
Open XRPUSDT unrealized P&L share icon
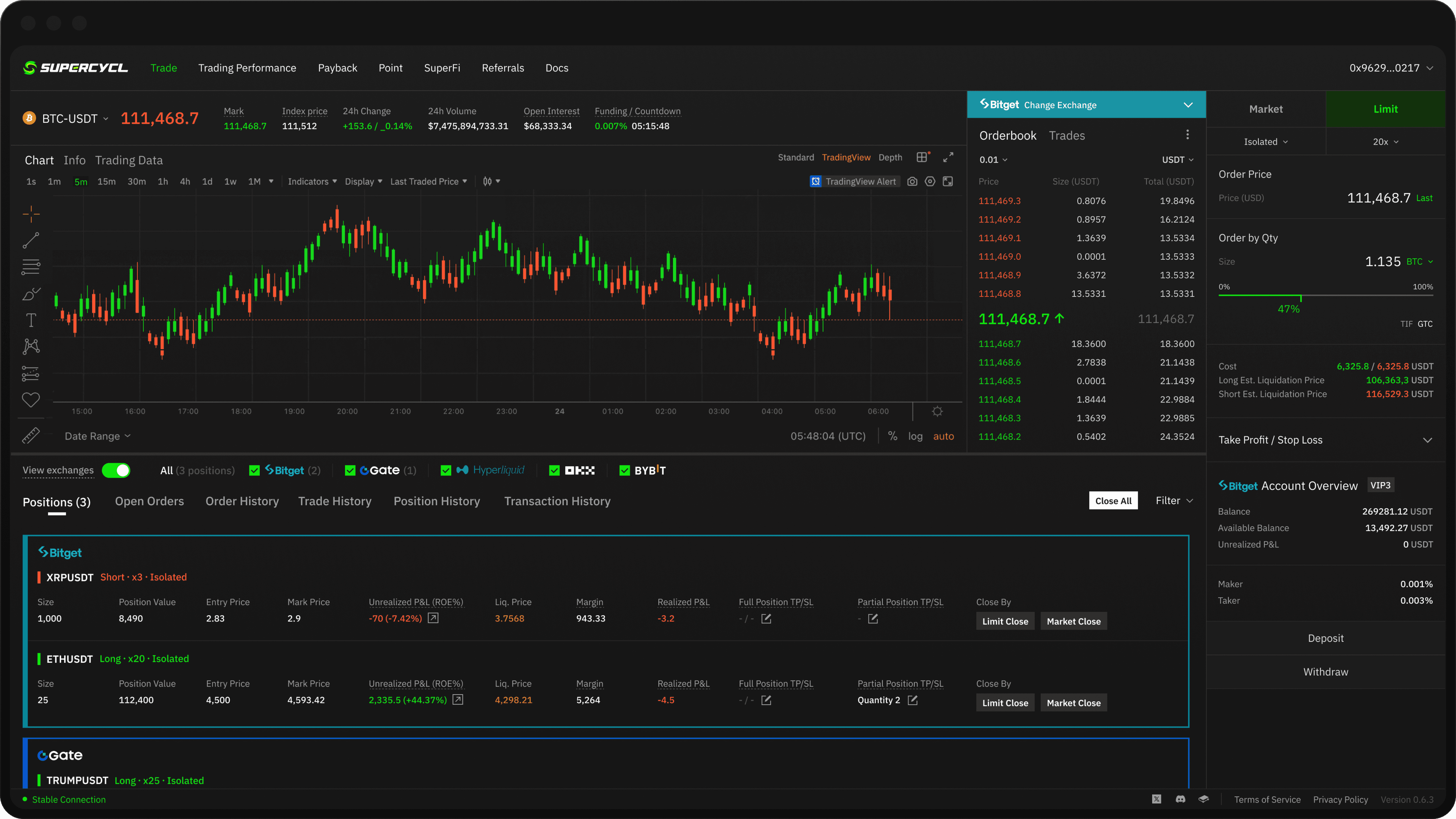tap(433, 618)
